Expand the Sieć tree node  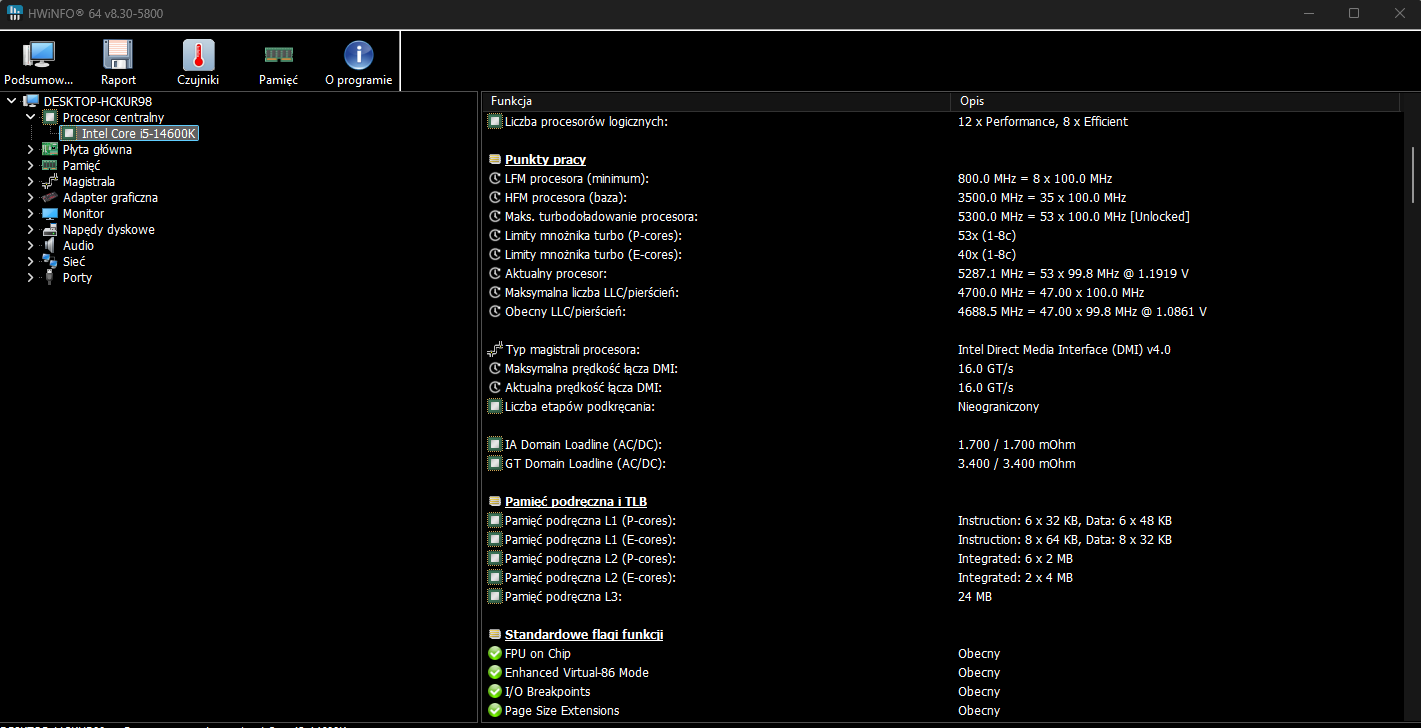30,262
